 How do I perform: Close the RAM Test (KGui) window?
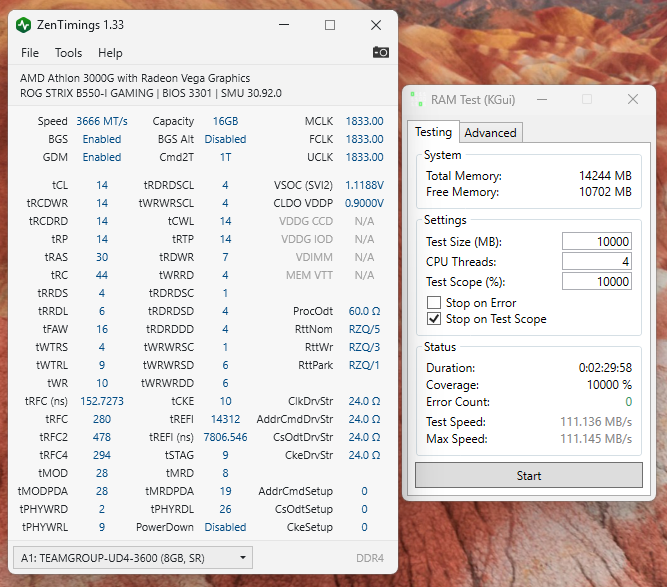coord(633,100)
